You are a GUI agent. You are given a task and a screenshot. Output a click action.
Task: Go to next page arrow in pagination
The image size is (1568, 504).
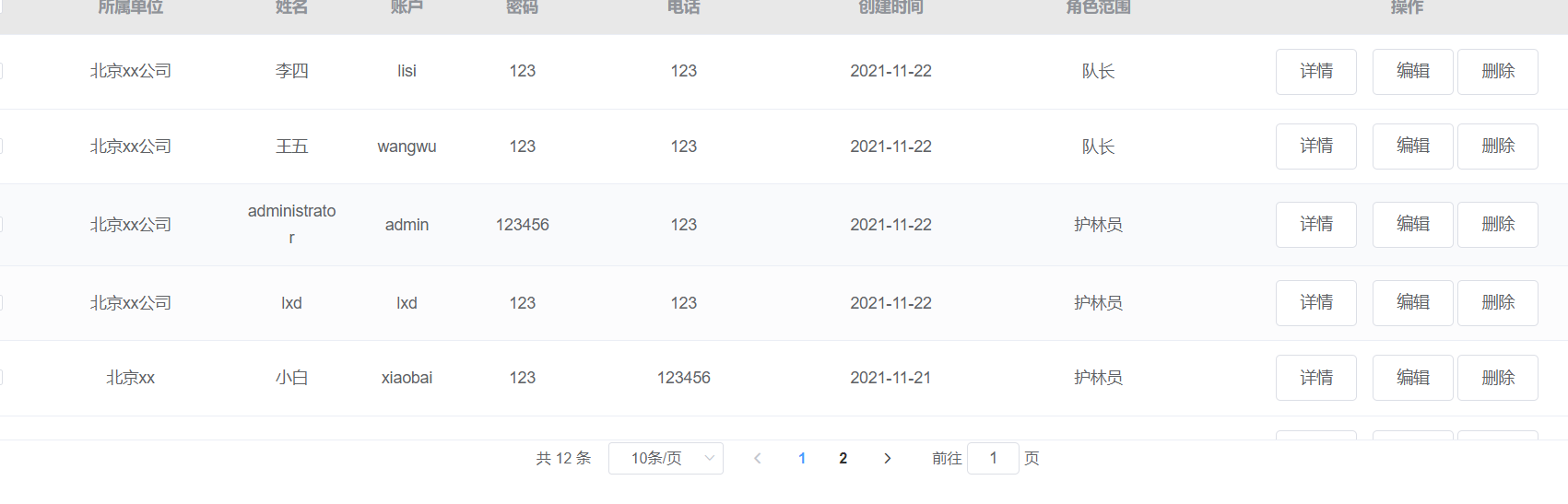pyautogui.click(x=887, y=458)
